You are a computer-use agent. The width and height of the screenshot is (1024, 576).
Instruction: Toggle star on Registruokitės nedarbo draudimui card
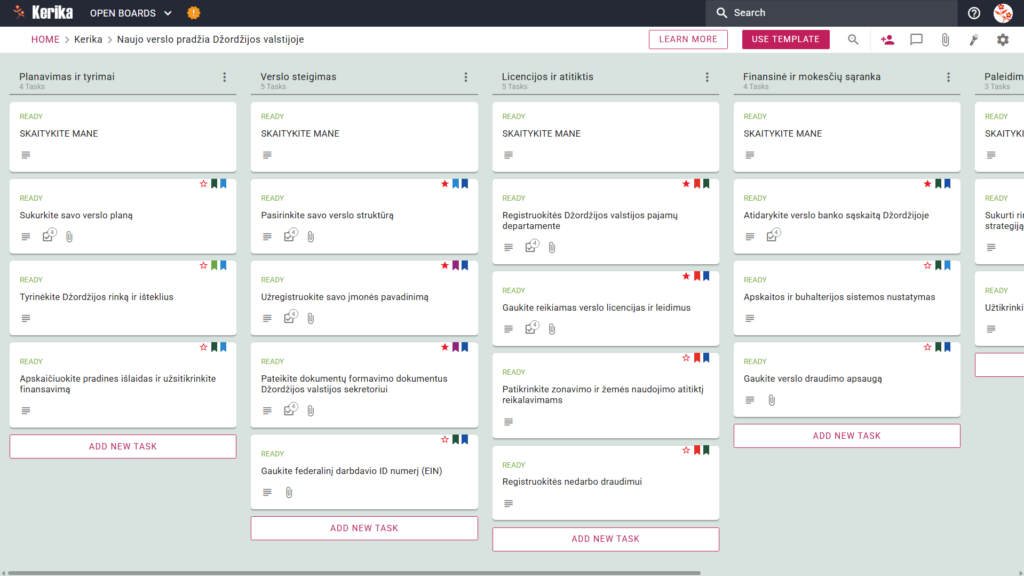coord(686,450)
